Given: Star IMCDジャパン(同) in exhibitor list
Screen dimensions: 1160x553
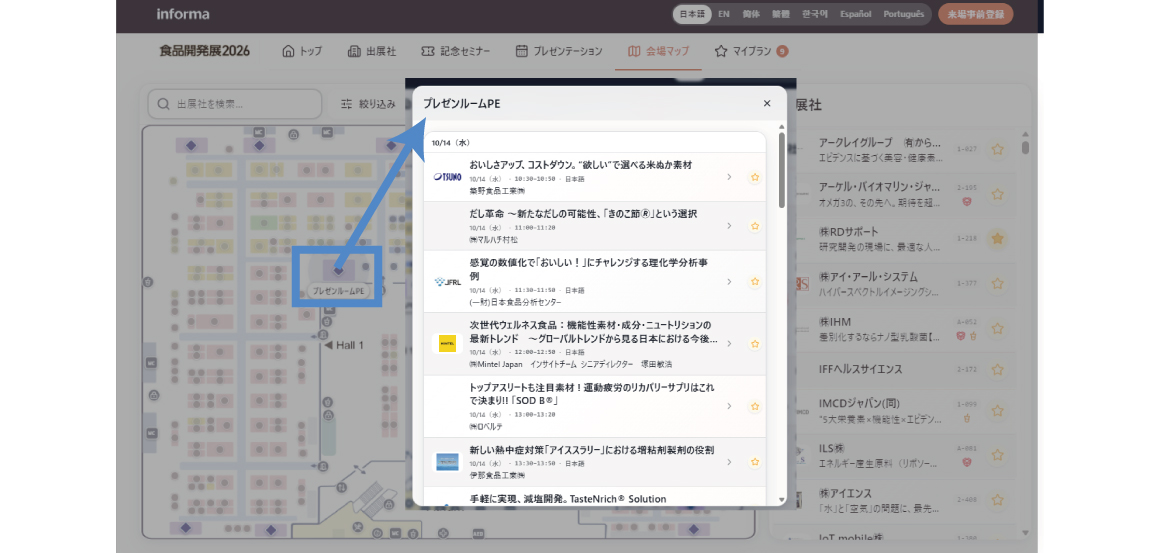Looking at the screenshot, I should coord(997,411).
